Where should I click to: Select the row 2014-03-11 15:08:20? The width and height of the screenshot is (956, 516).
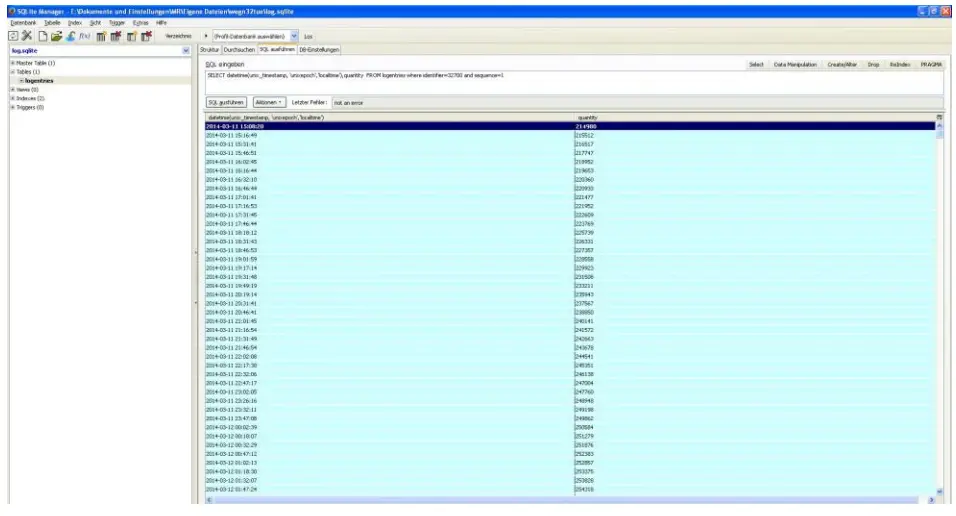570,126
